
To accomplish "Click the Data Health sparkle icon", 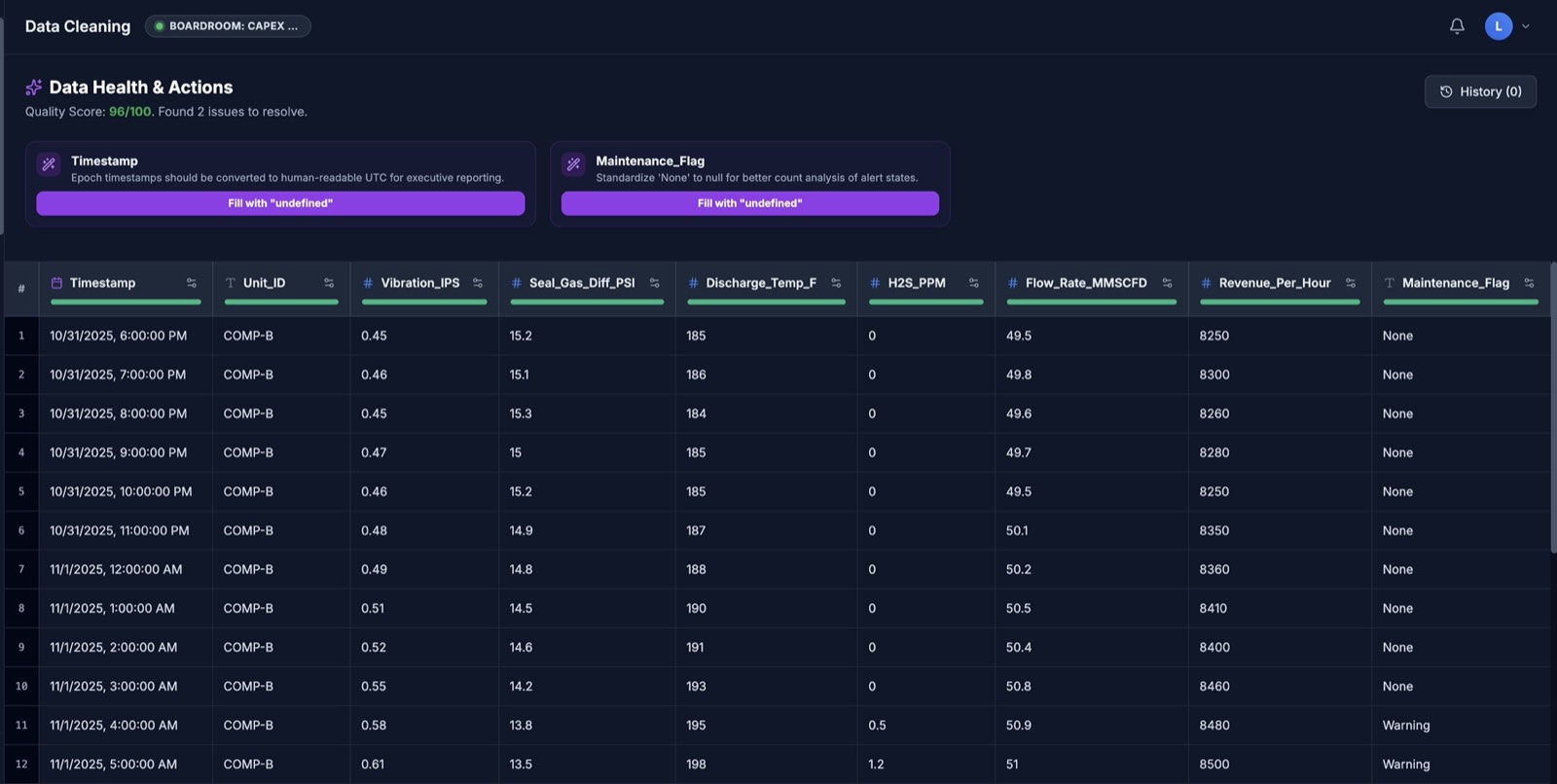I will tap(34, 88).
